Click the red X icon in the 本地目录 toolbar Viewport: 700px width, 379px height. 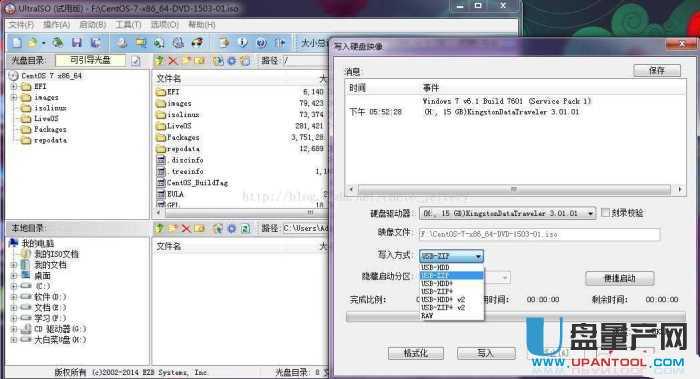(186, 229)
